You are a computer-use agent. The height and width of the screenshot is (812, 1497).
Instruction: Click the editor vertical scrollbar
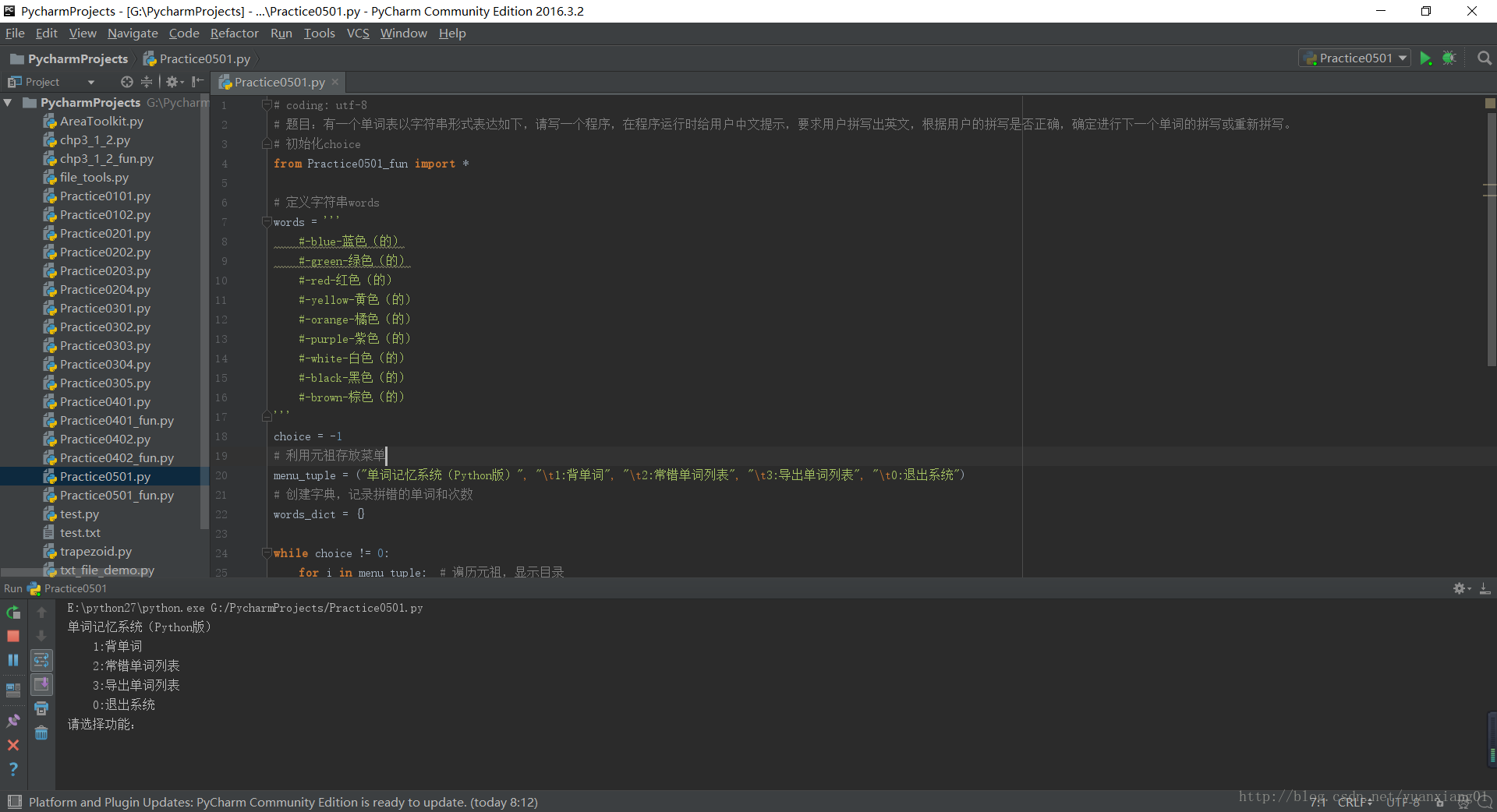[x=1491, y=238]
